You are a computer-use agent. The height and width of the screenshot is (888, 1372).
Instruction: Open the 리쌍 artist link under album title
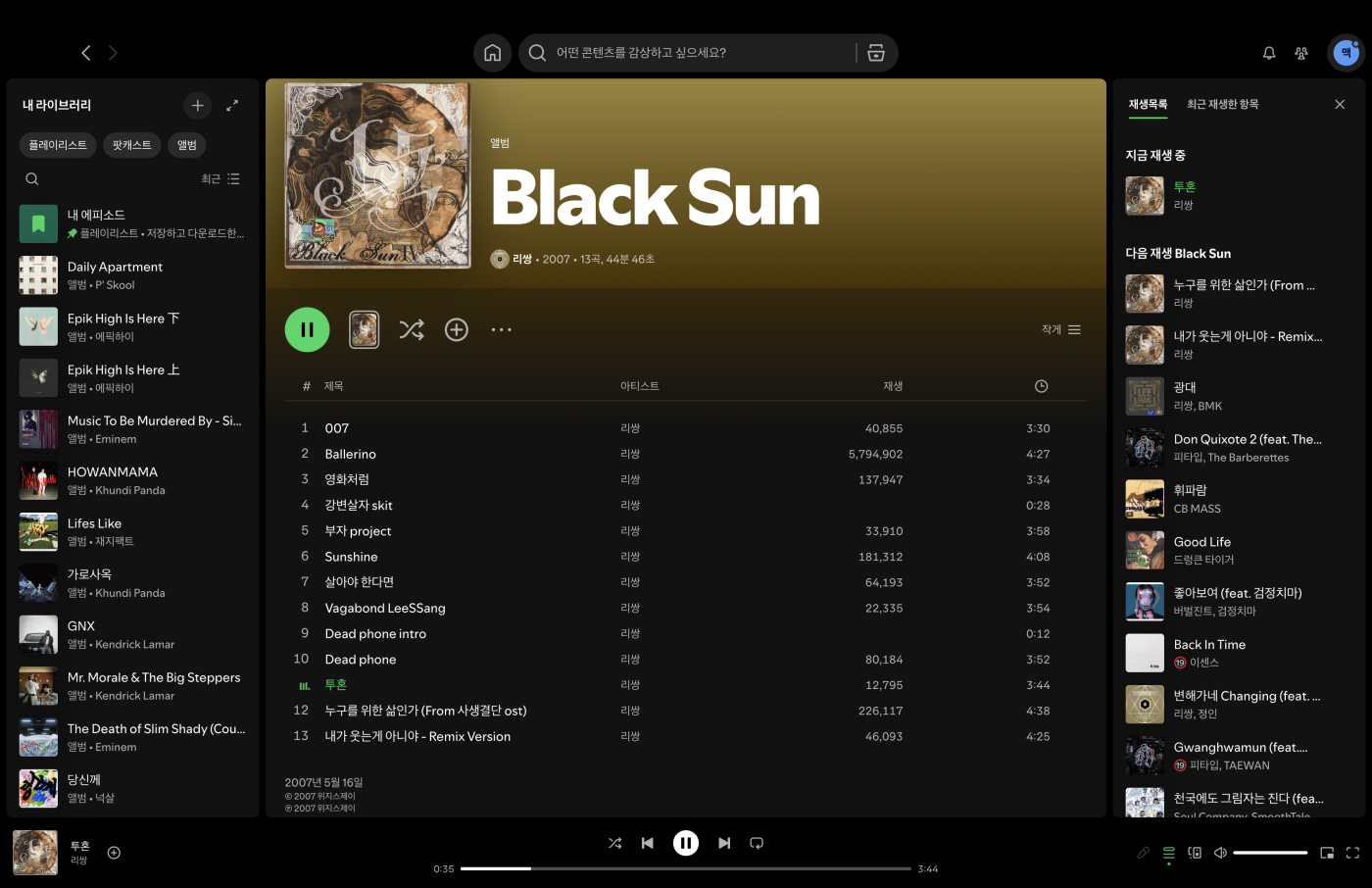(521, 260)
